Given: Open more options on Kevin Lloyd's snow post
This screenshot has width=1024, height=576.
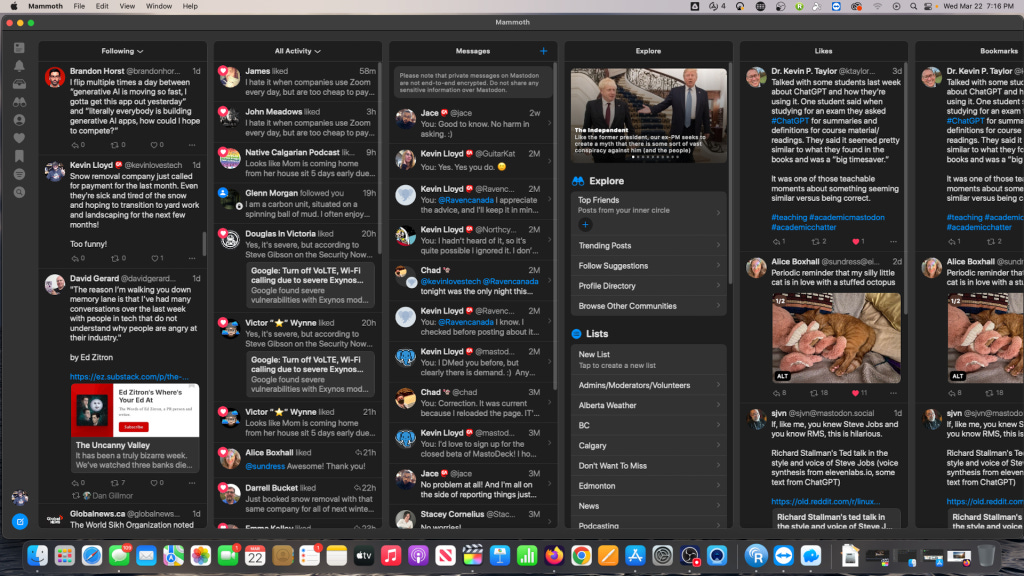Looking at the screenshot, I should coord(192,259).
